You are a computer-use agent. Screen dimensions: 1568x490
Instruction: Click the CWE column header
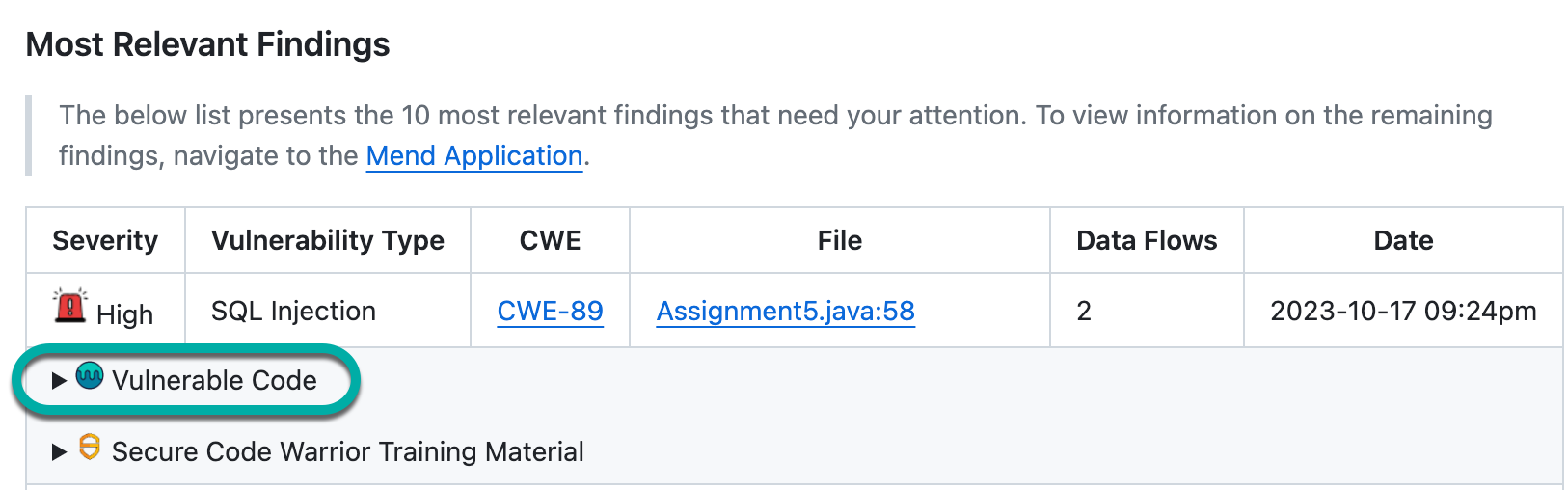click(550, 240)
